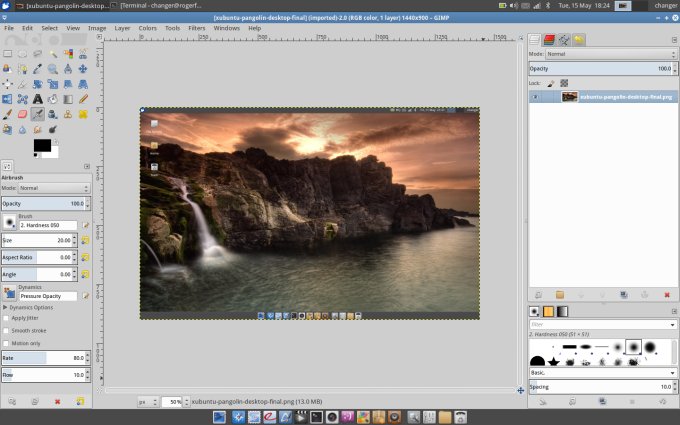Select the Rectangle Select tool

point(7,54)
